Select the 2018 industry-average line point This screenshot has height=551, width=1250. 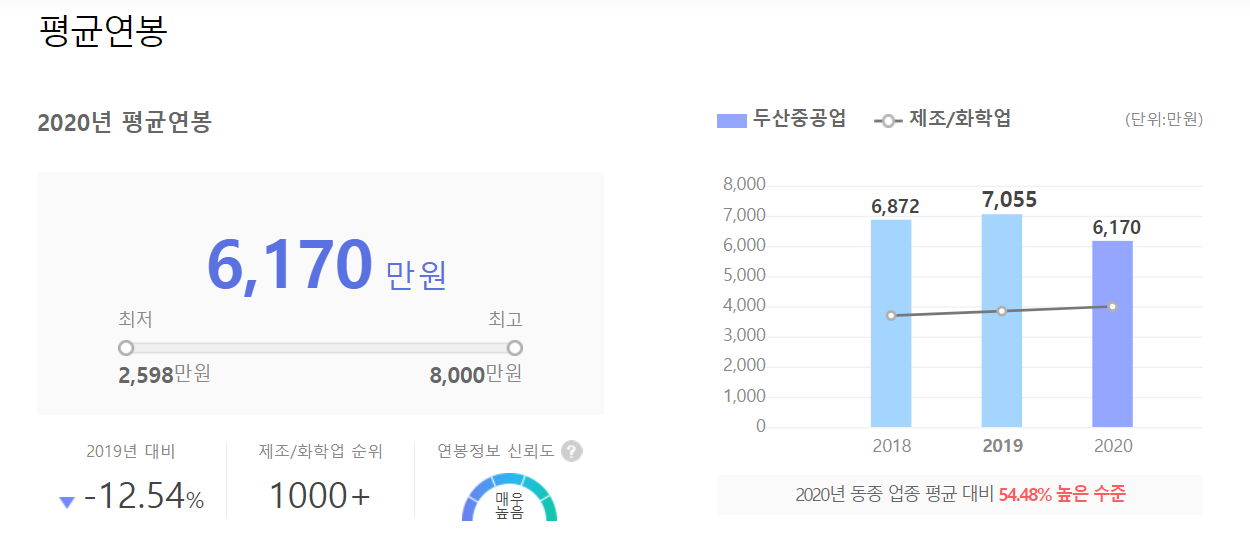tap(891, 315)
